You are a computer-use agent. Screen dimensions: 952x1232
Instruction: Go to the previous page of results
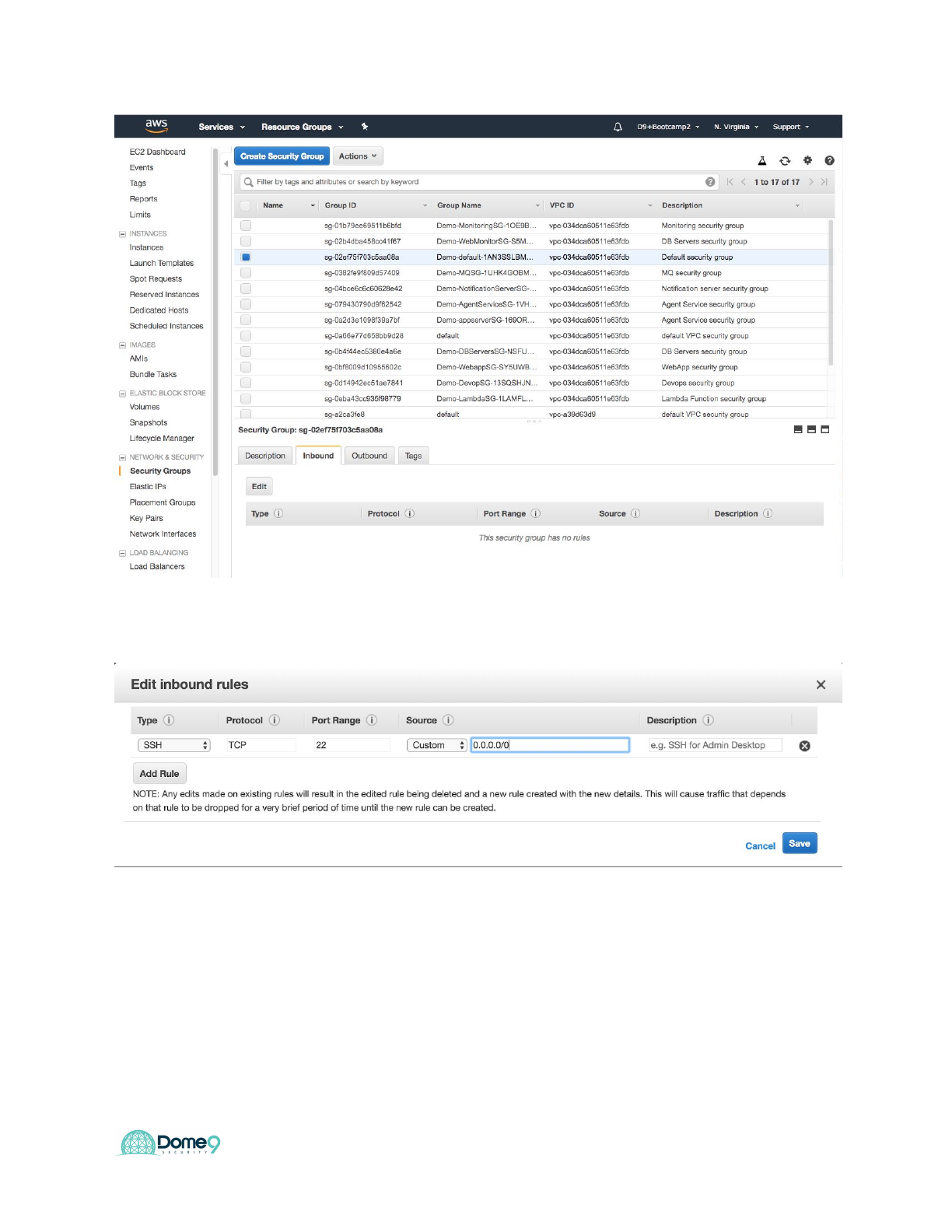pyautogui.click(x=744, y=182)
